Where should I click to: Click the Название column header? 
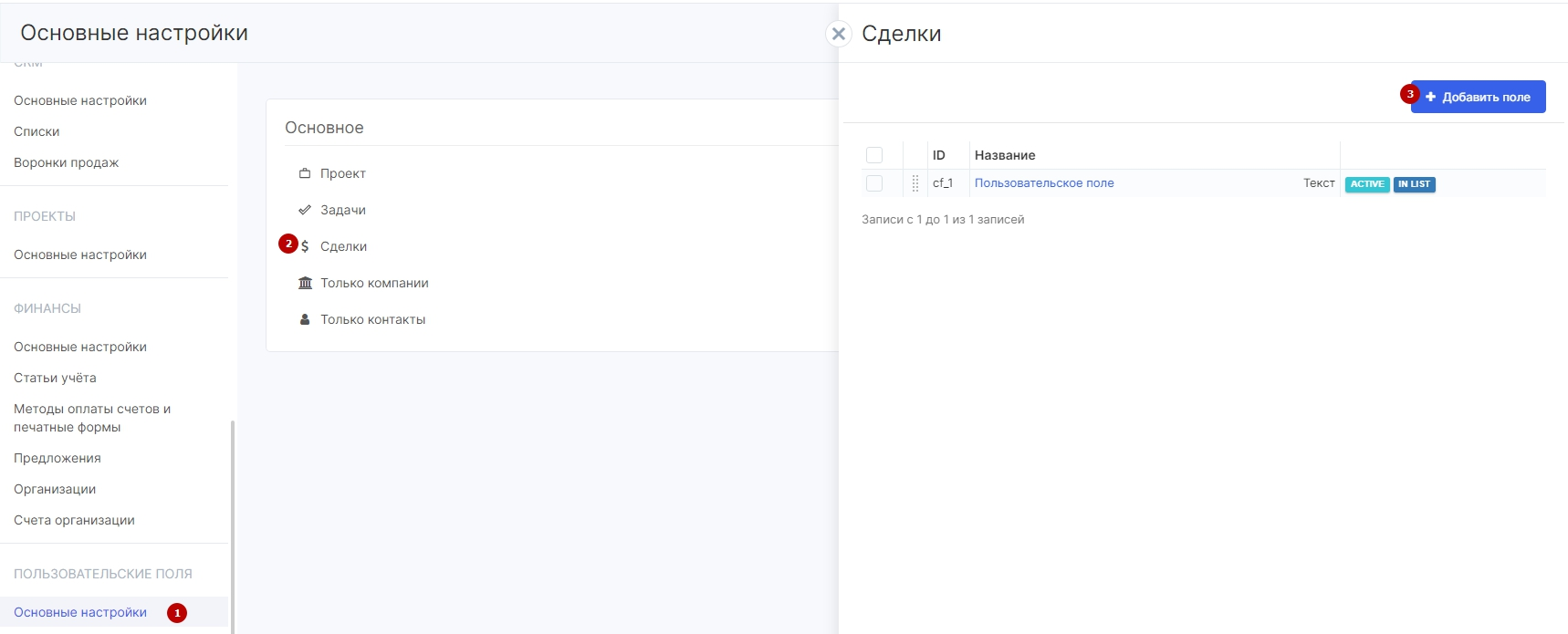click(1005, 155)
